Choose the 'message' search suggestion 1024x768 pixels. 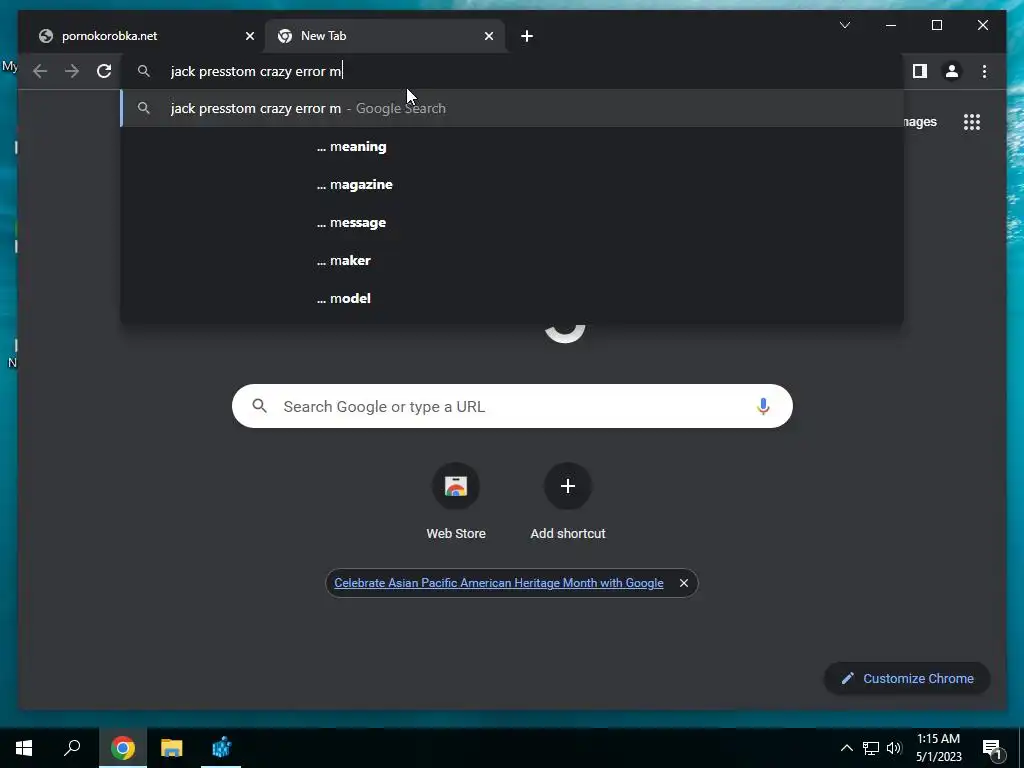512,222
